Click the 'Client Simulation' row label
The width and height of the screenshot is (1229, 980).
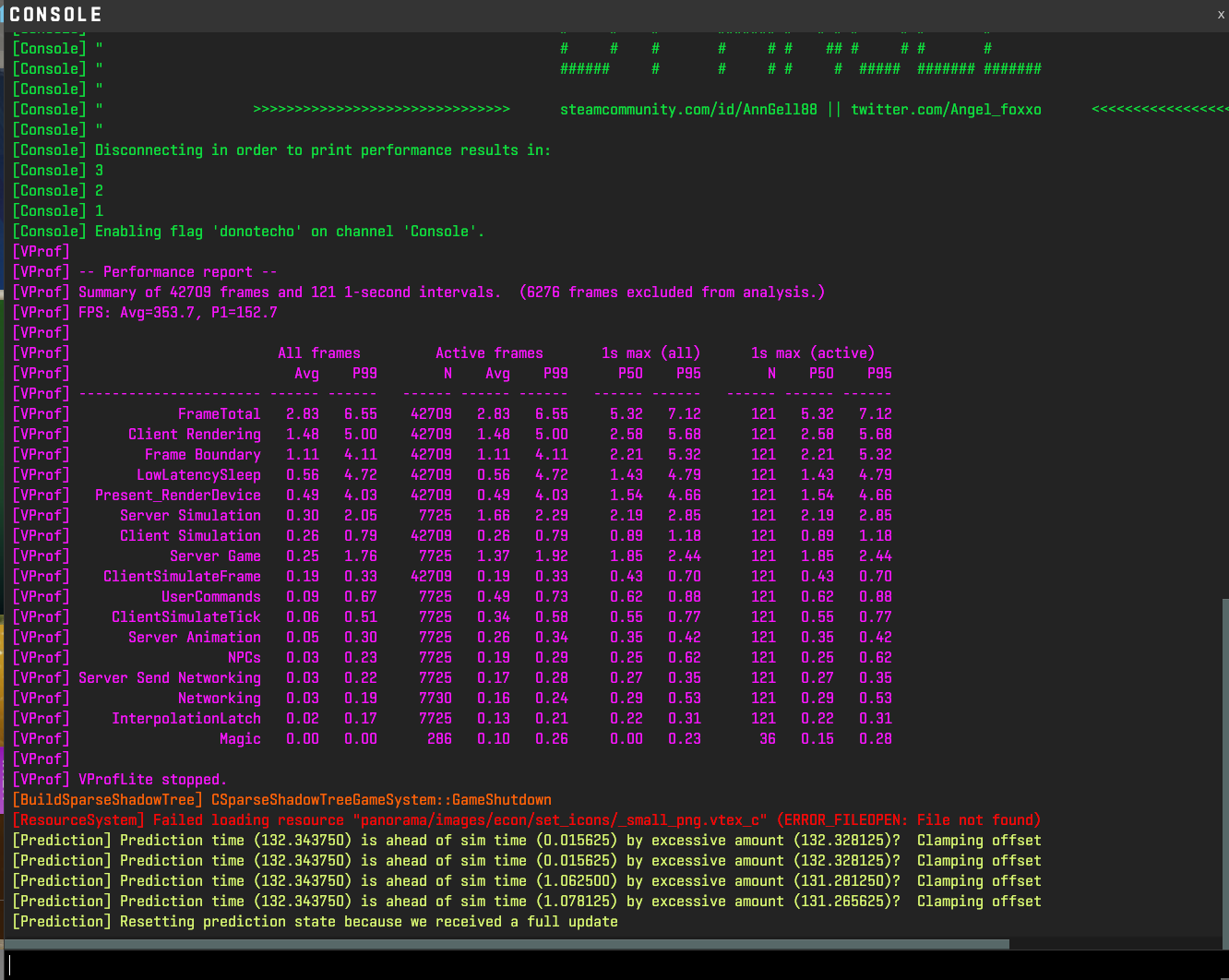(190, 536)
